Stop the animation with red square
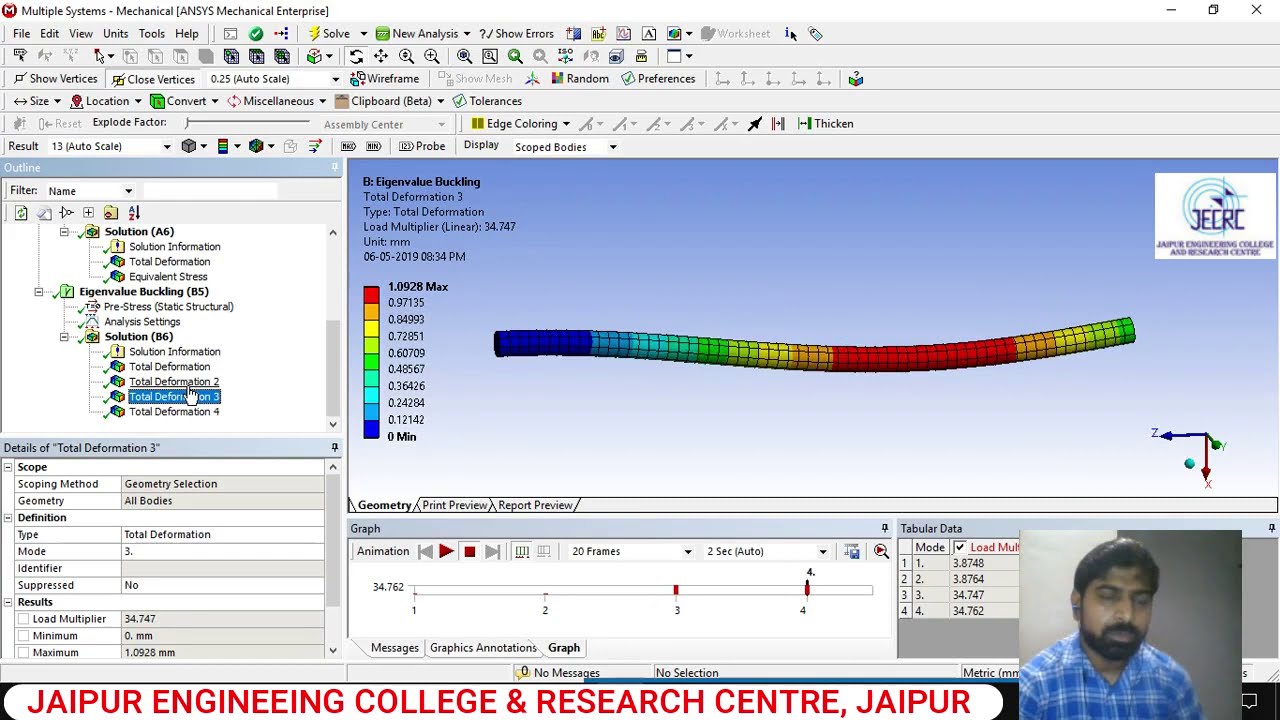Screen dimensions: 1280x720 (x=469, y=551)
